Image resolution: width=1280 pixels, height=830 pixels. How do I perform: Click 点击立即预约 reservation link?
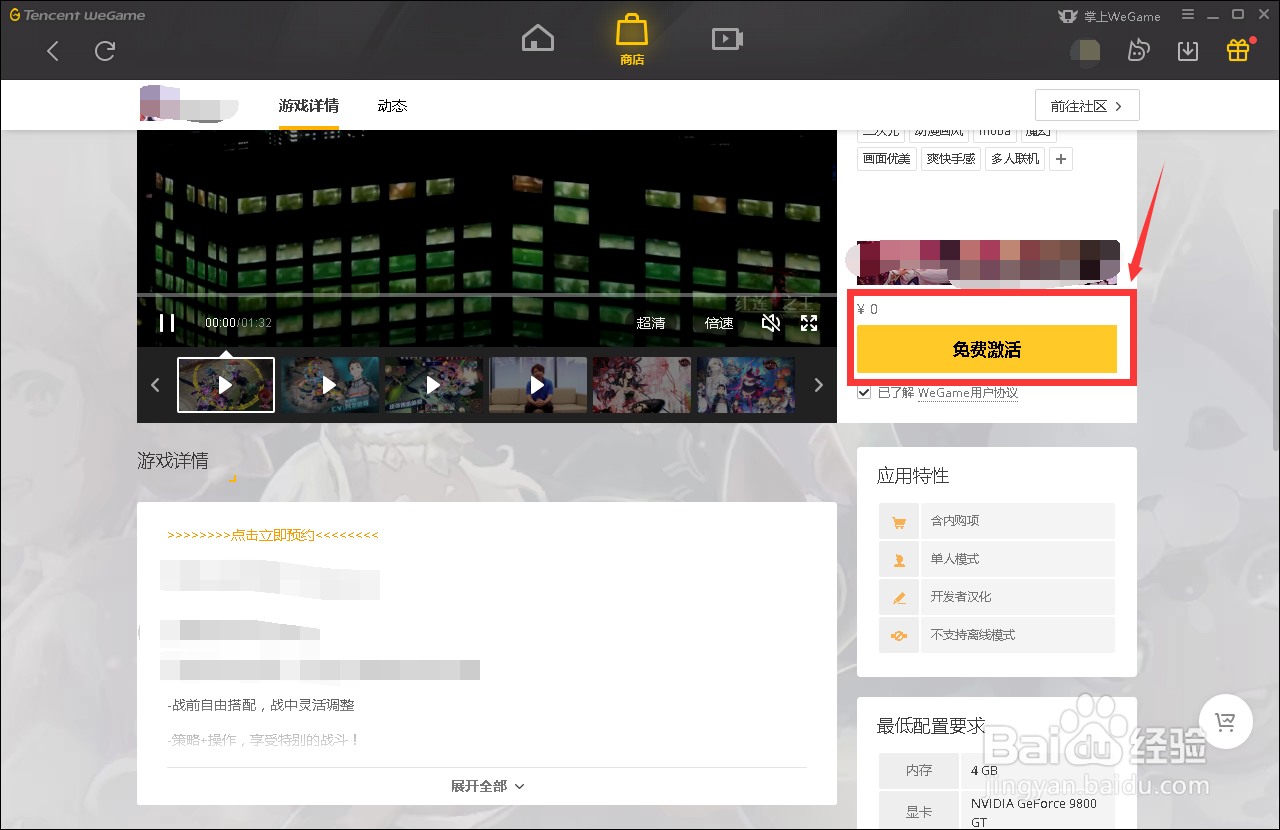[272, 536]
